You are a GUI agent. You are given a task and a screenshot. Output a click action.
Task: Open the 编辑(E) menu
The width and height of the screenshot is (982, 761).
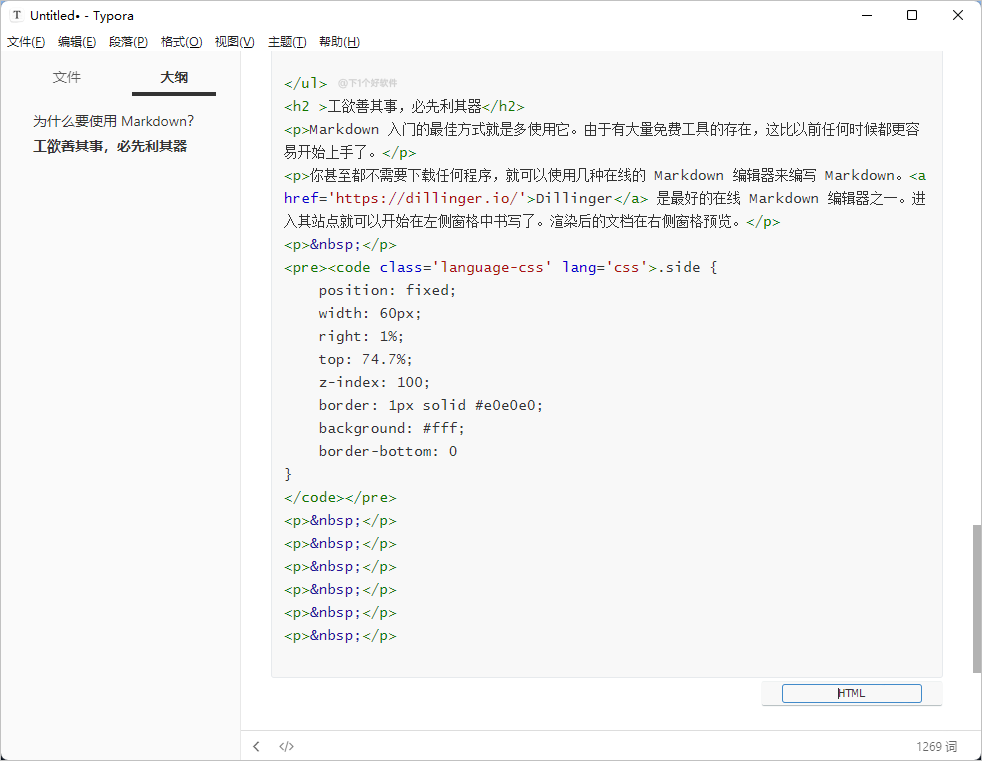pos(77,42)
